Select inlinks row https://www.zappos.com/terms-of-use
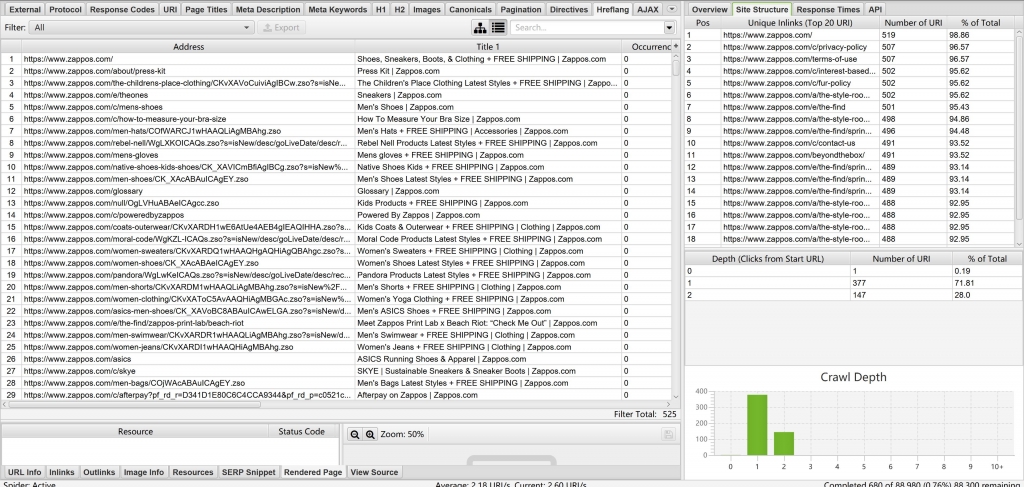The width and height of the screenshot is (1024, 487). coord(850,59)
